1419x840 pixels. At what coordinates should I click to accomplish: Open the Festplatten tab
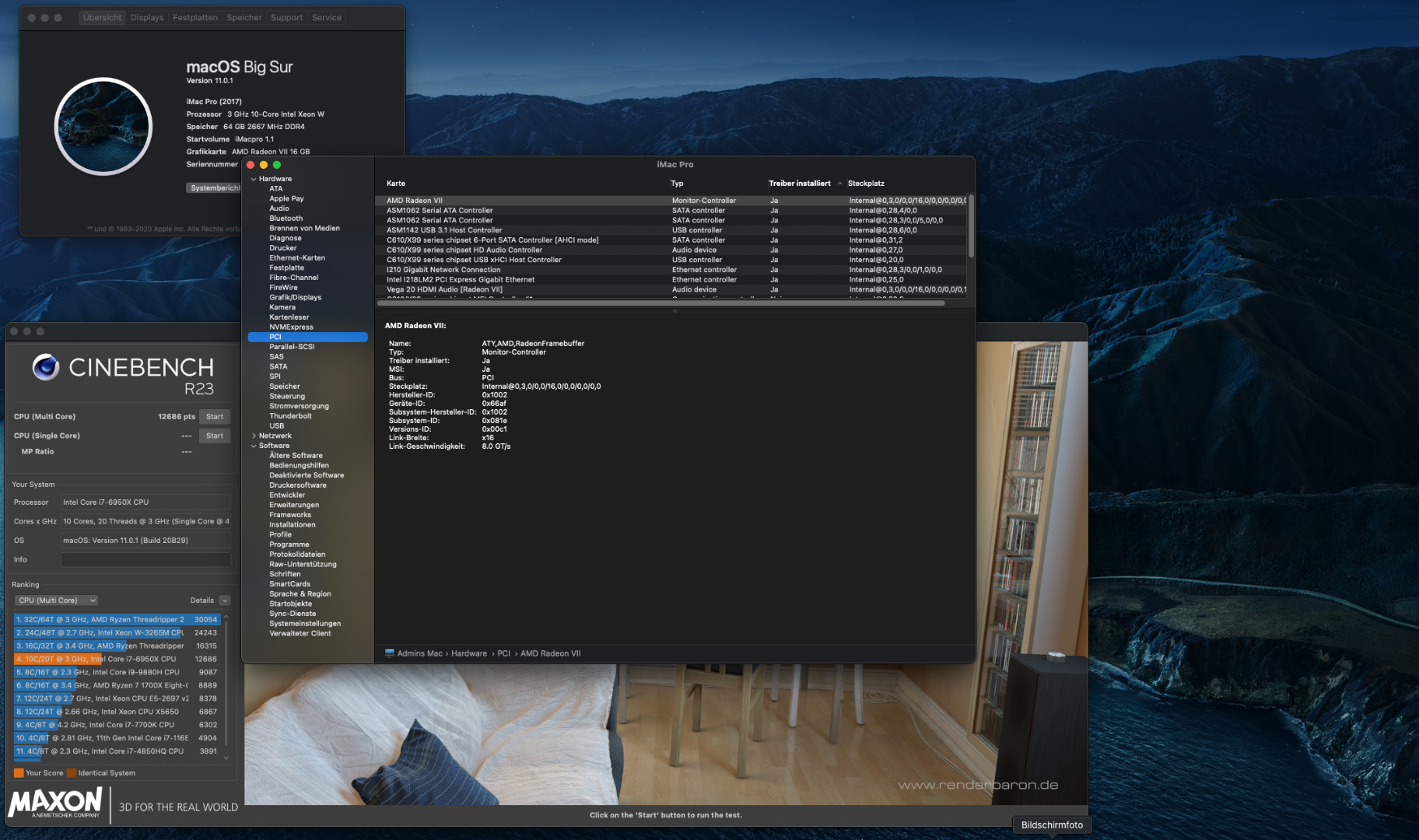[195, 18]
